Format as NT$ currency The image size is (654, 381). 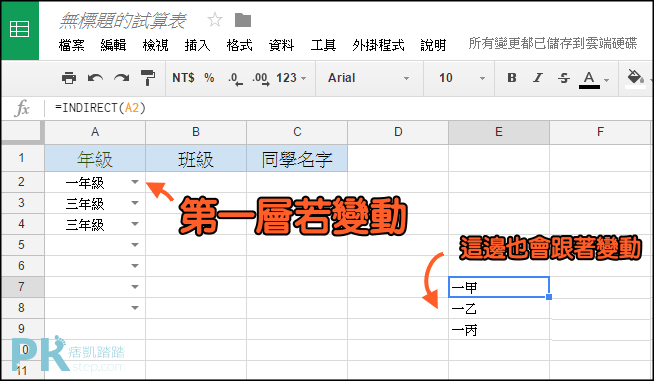coord(183,78)
